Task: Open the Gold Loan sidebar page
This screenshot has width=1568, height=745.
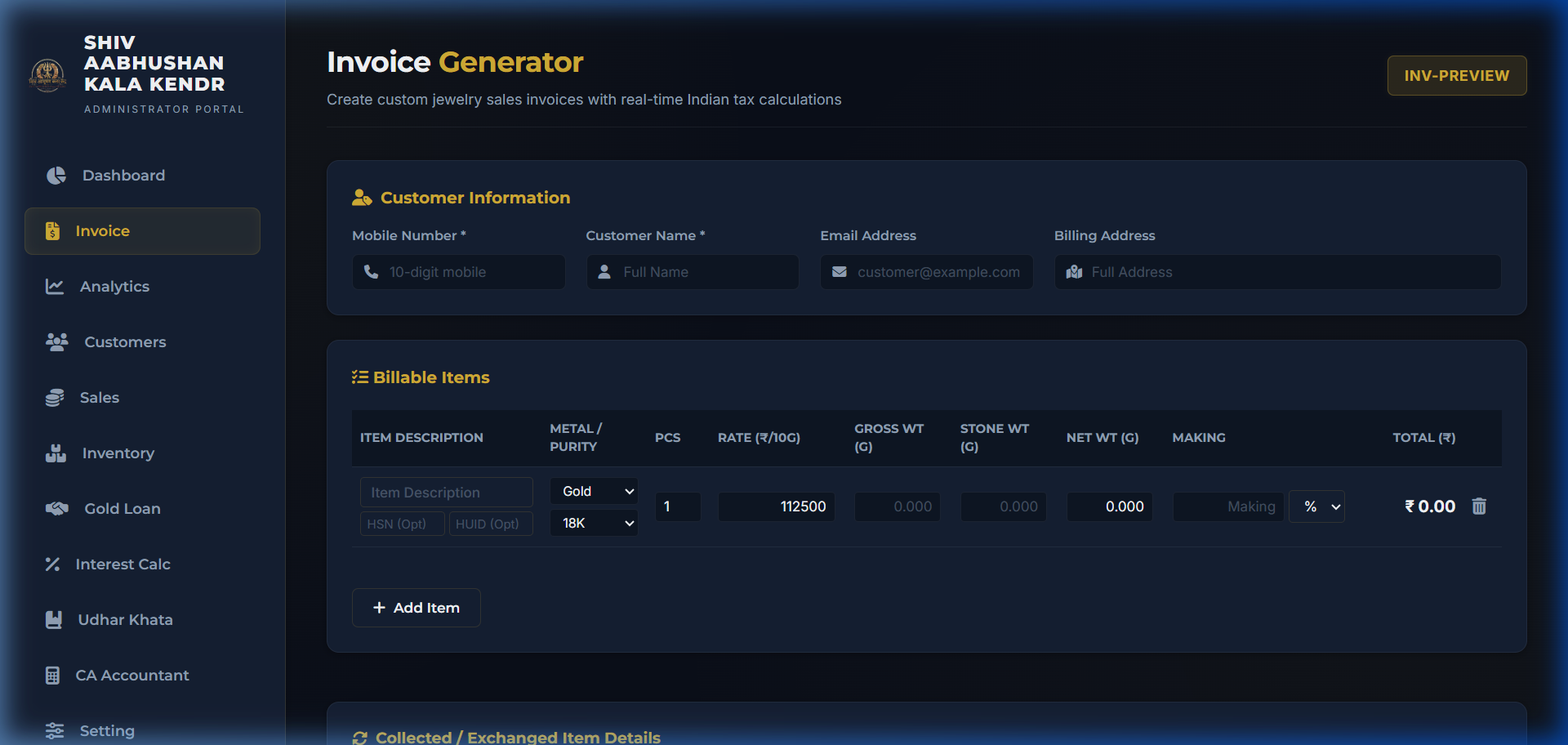Action: [142, 509]
